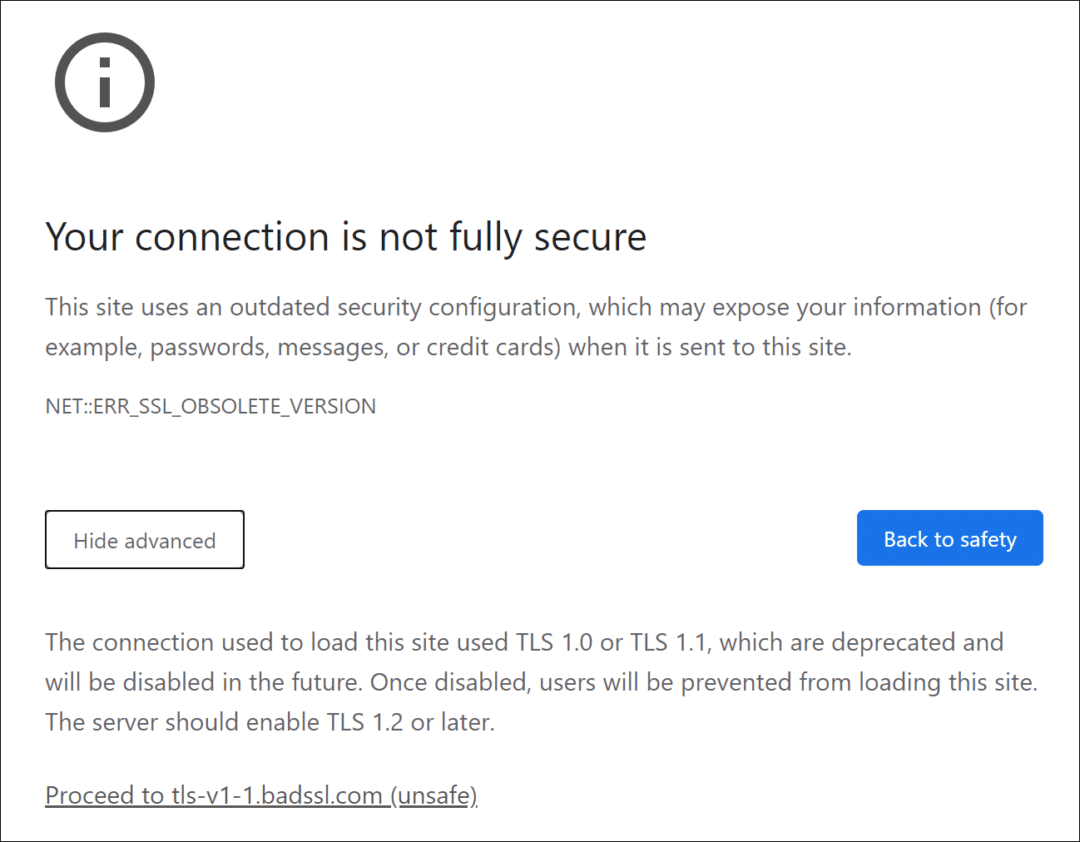Click the outlined circle graphic above the heading
Image resolution: width=1080 pixels, height=842 pixels.
[x=104, y=82]
